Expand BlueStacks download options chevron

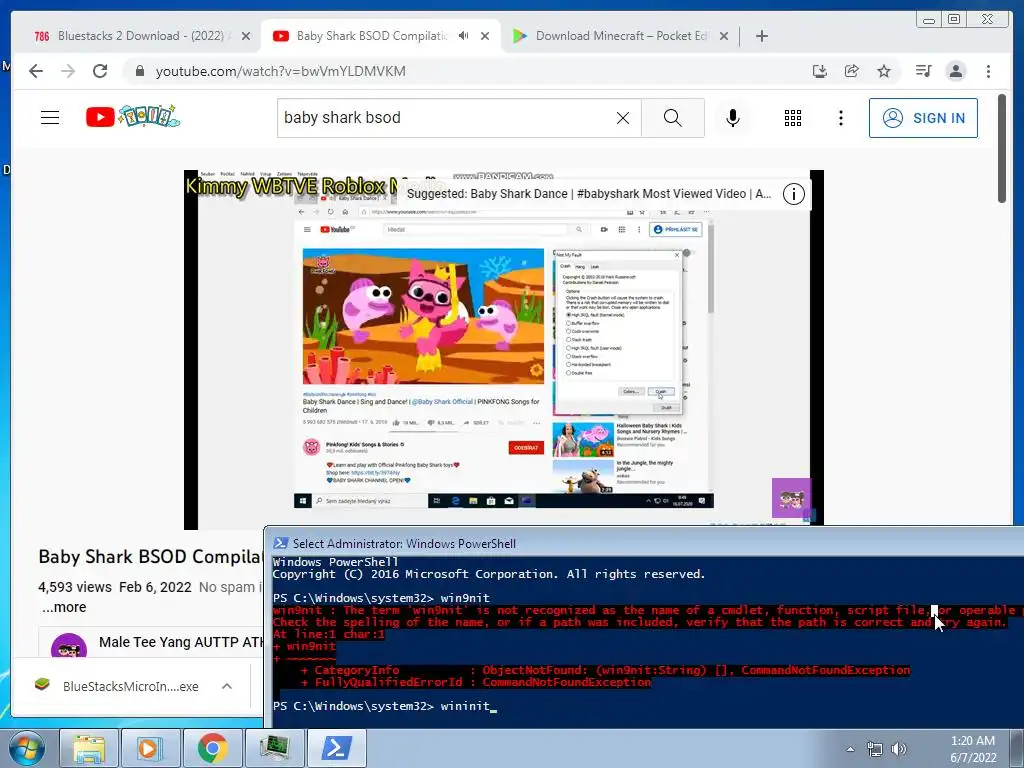pos(227,686)
